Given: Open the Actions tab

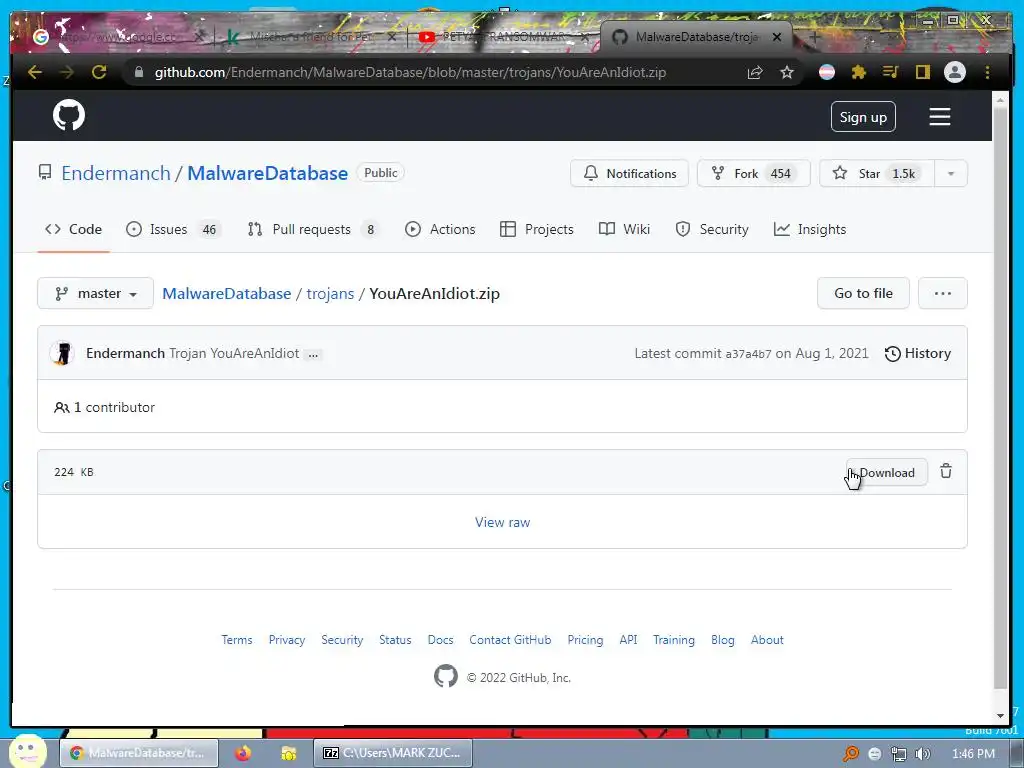Looking at the screenshot, I should point(440,229).
